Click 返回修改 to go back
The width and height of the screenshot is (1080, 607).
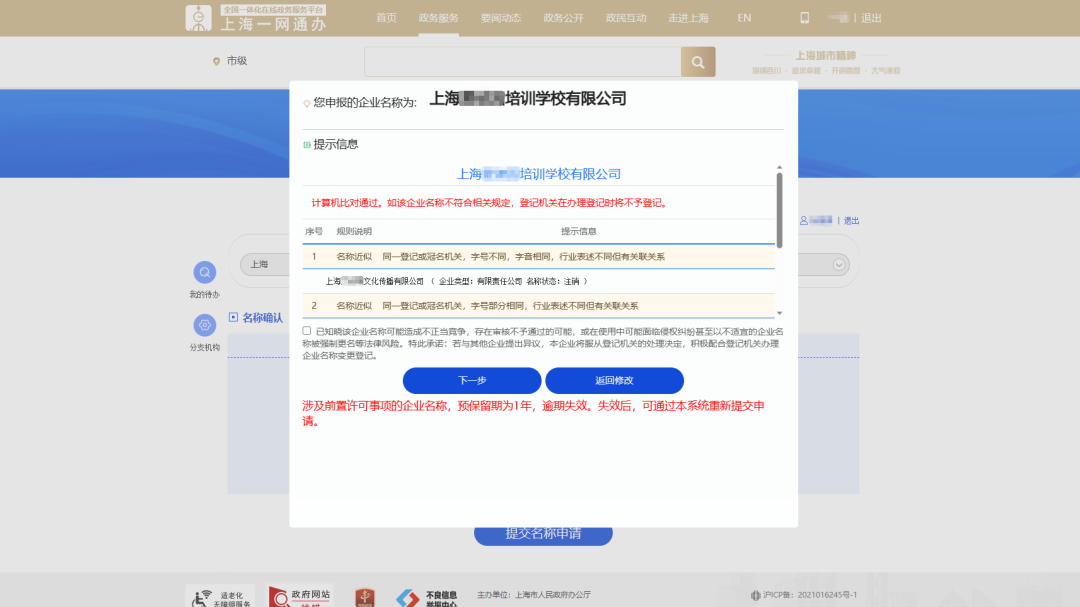click(614, 380)
